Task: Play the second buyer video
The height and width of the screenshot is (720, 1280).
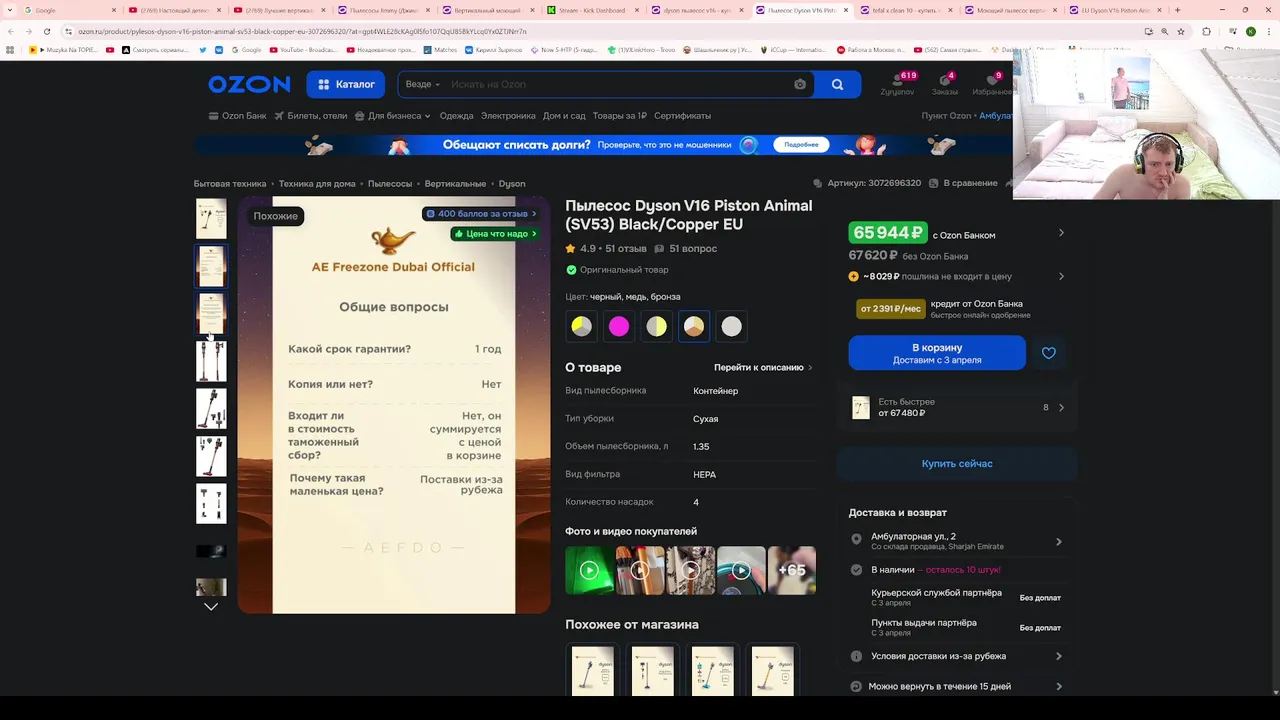Action: (640, 570)
